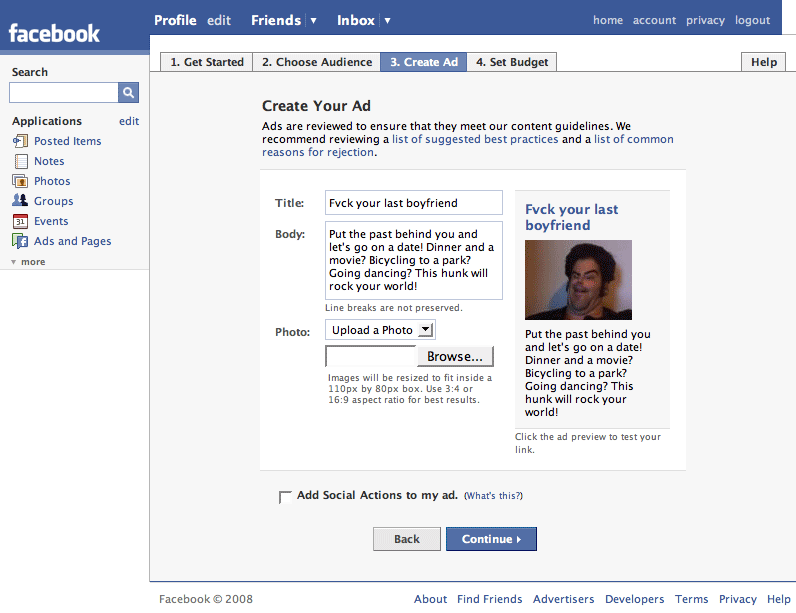Click the Title input field
796x613 pixels.
tap(414, 202)
